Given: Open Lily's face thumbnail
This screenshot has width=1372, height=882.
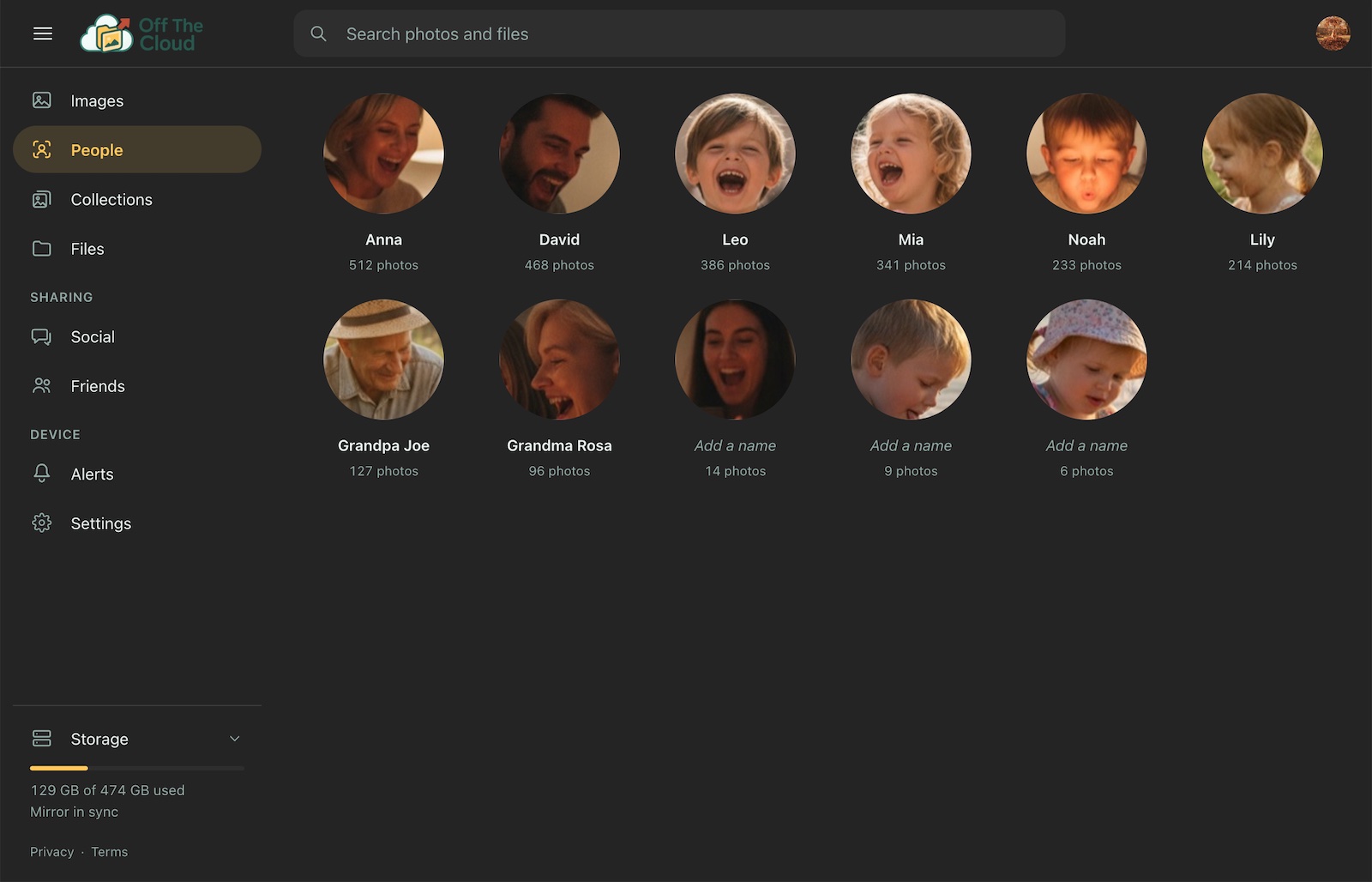Looking at the screenshot, I should [1262, 154].
